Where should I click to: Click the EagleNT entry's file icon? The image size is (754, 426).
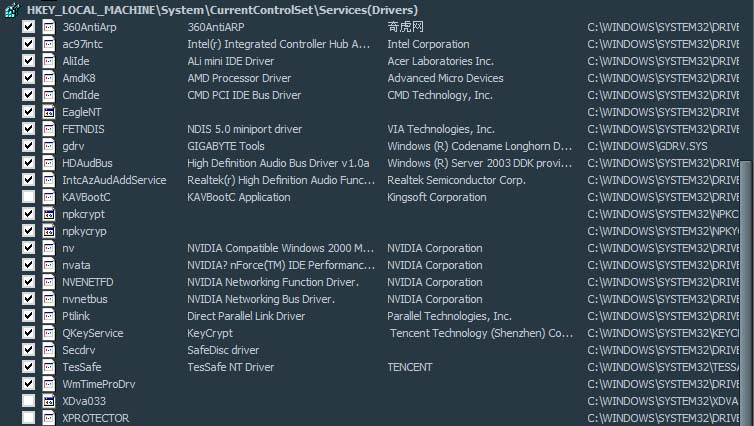click(x=48, y=112)
